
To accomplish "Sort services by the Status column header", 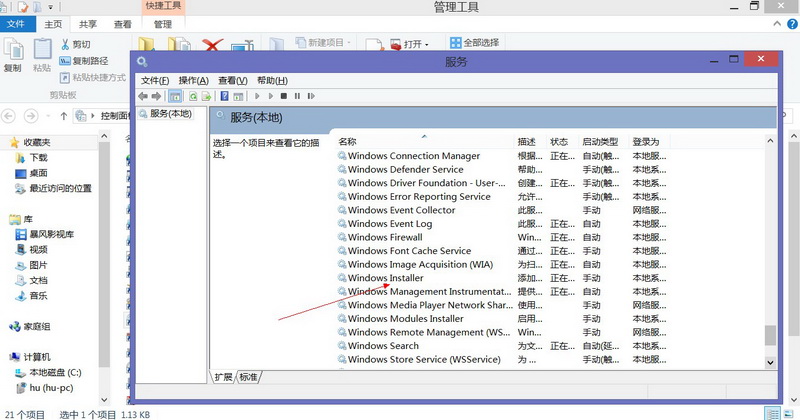I will [562, 141].
